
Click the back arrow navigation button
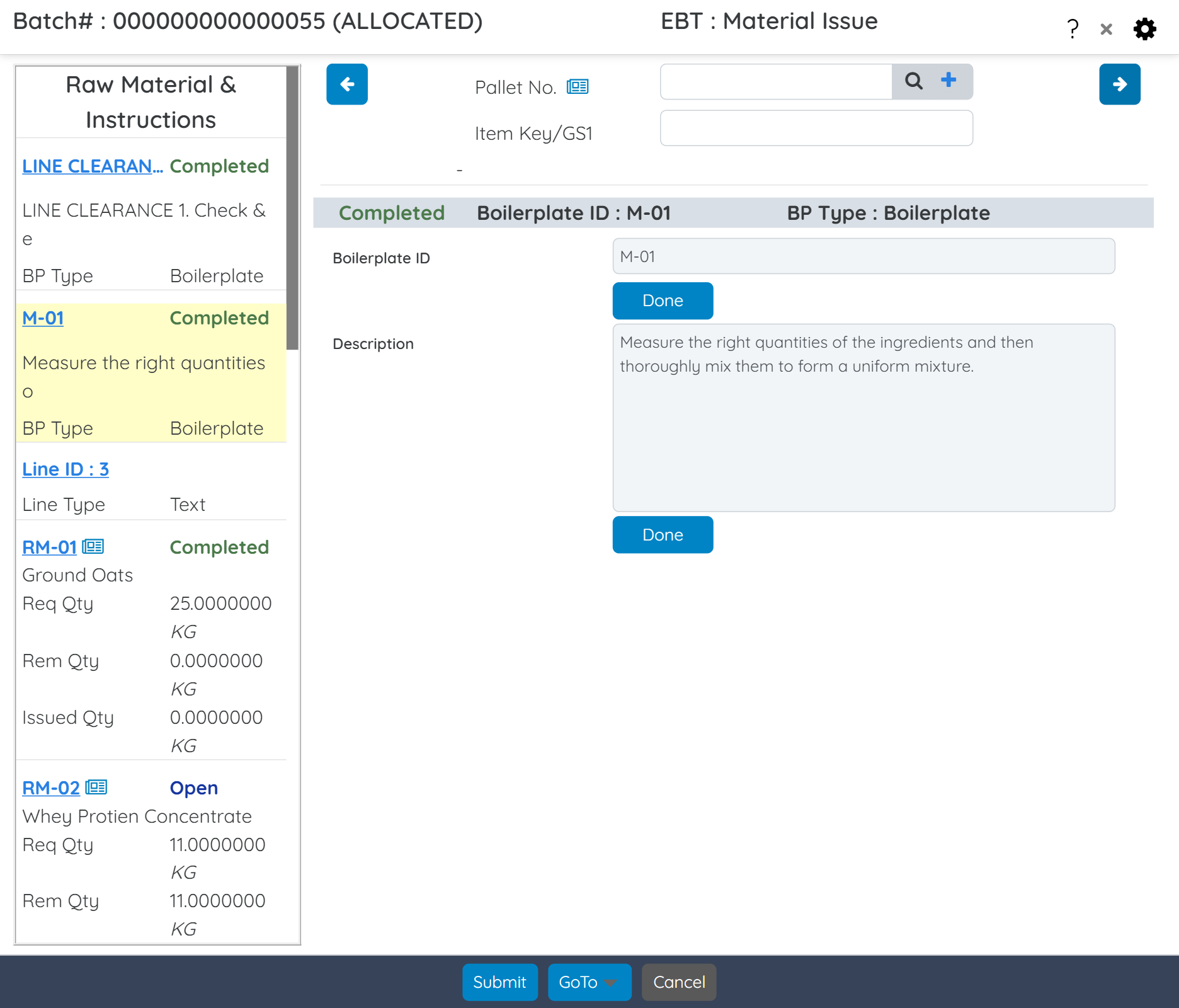[x=346, y=84]
